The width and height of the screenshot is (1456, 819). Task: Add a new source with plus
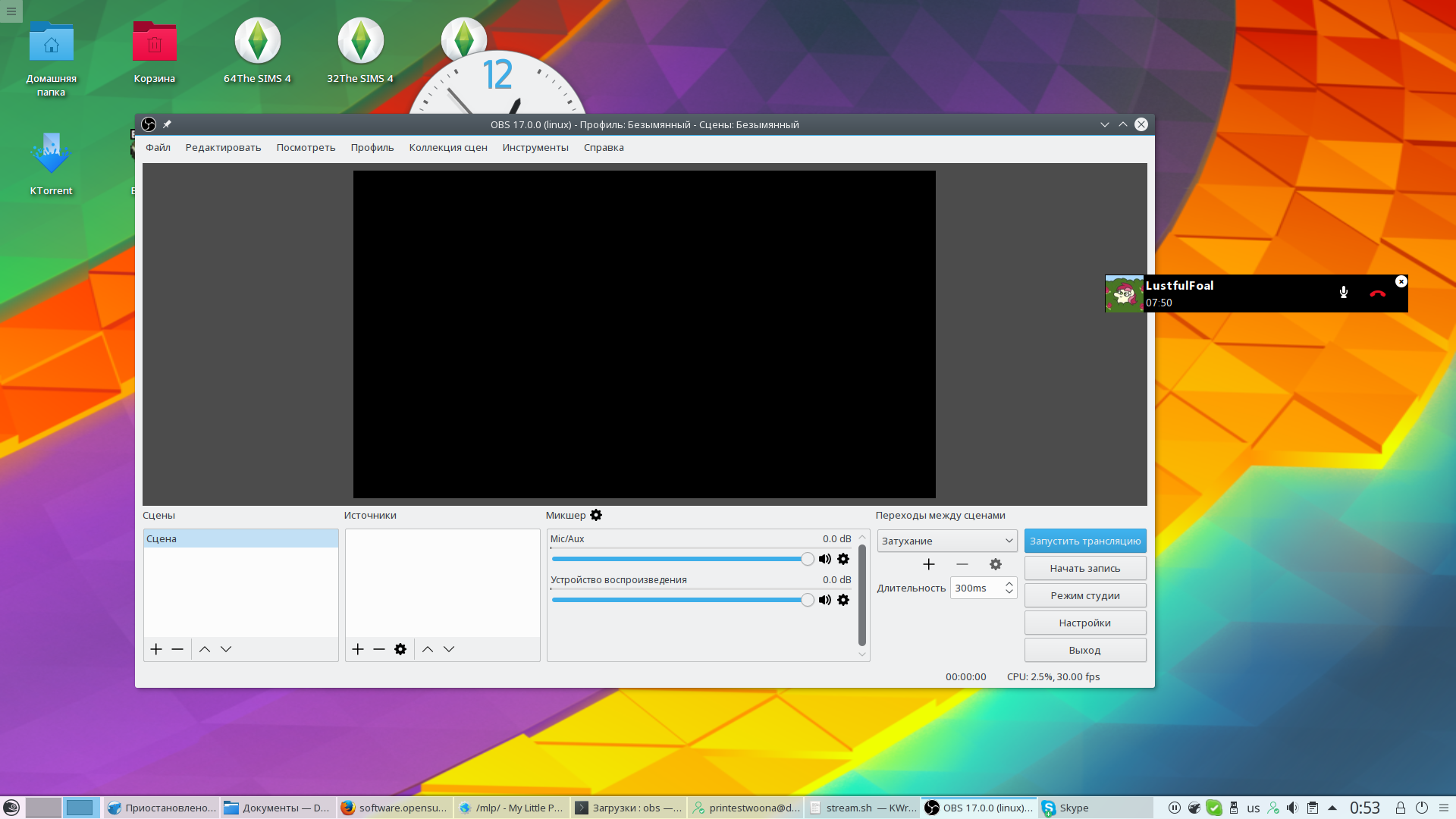click(358, 649)
